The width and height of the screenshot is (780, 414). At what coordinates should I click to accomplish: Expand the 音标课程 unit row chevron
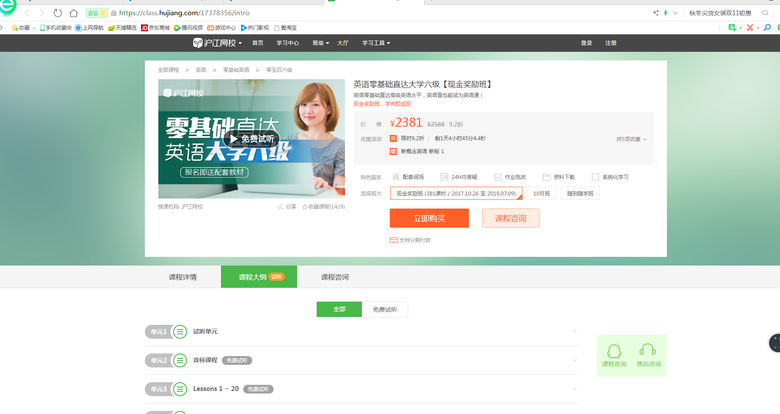(575, 360)
